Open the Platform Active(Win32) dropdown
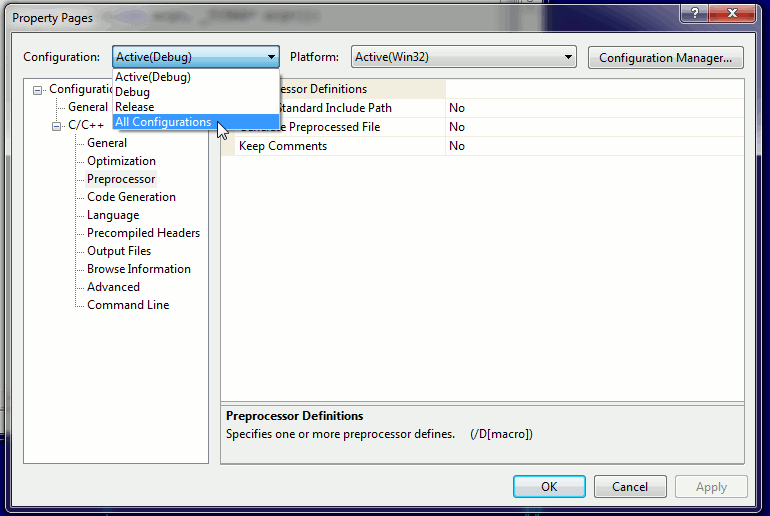Viewport: 770px width, 516px height. pos(568,57)
